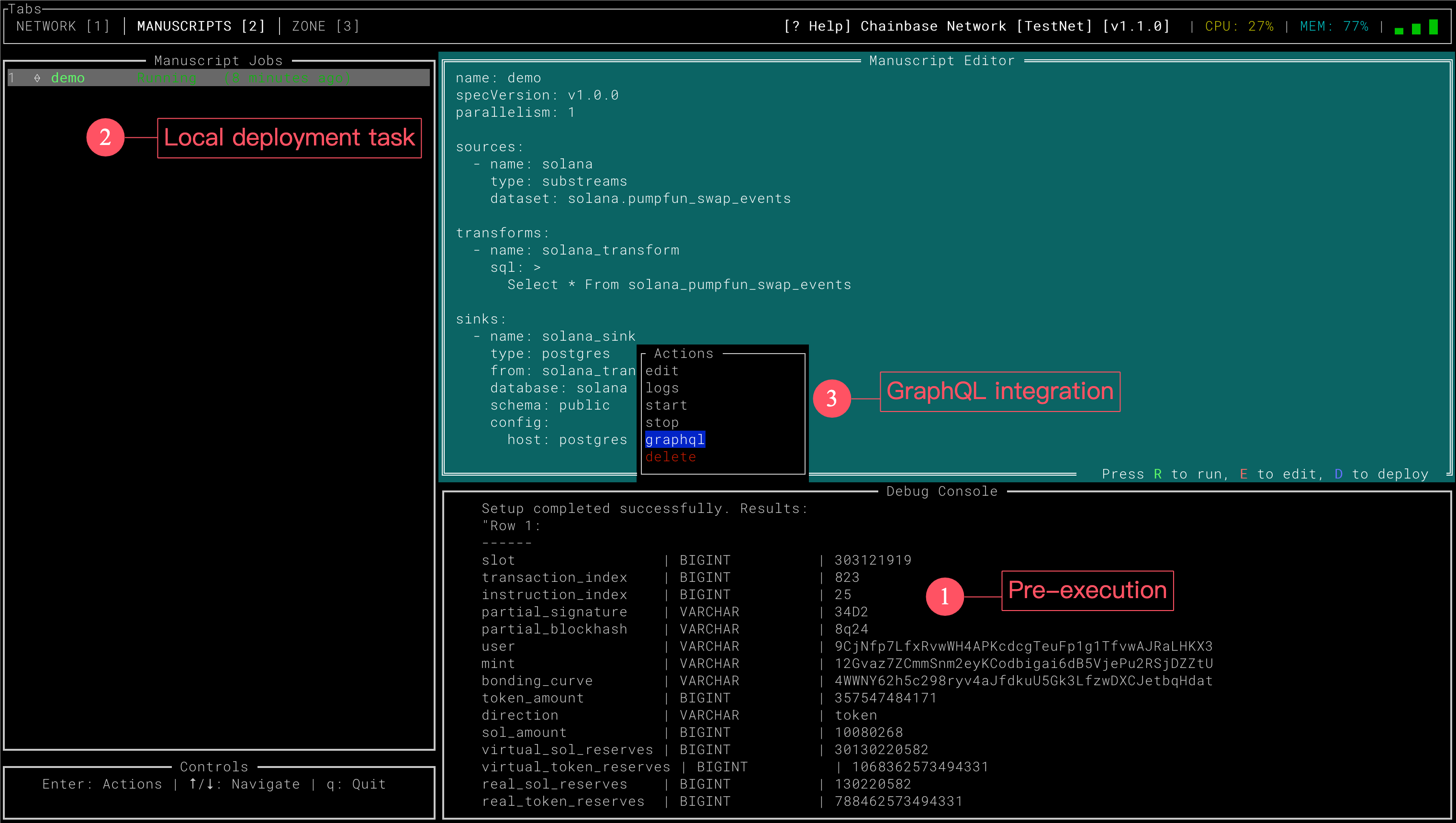Viewport: 1456px width, 823px height.
Task: Click the '↑/↓: Navigate' control hint
Action: [x=244, y=785]
